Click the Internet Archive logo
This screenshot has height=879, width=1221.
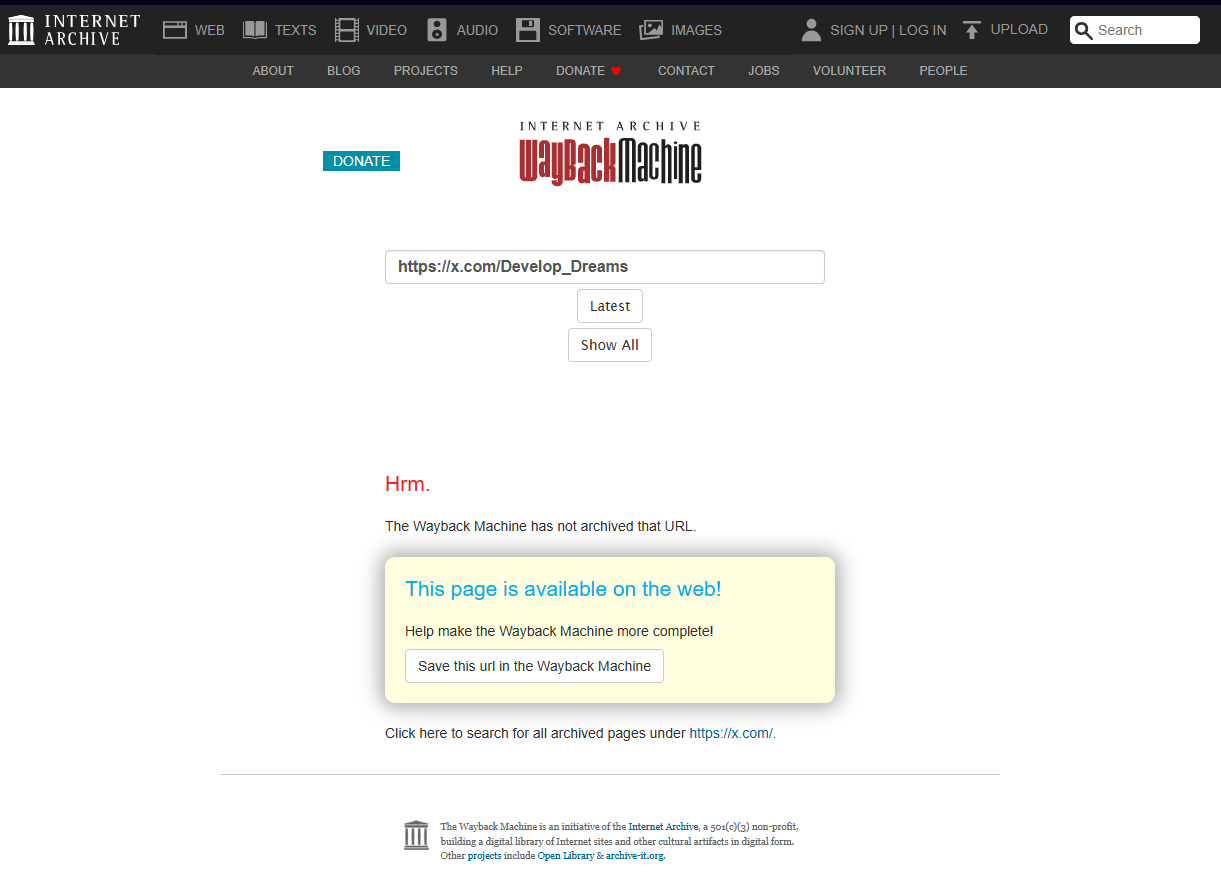[x=74, y=30]
